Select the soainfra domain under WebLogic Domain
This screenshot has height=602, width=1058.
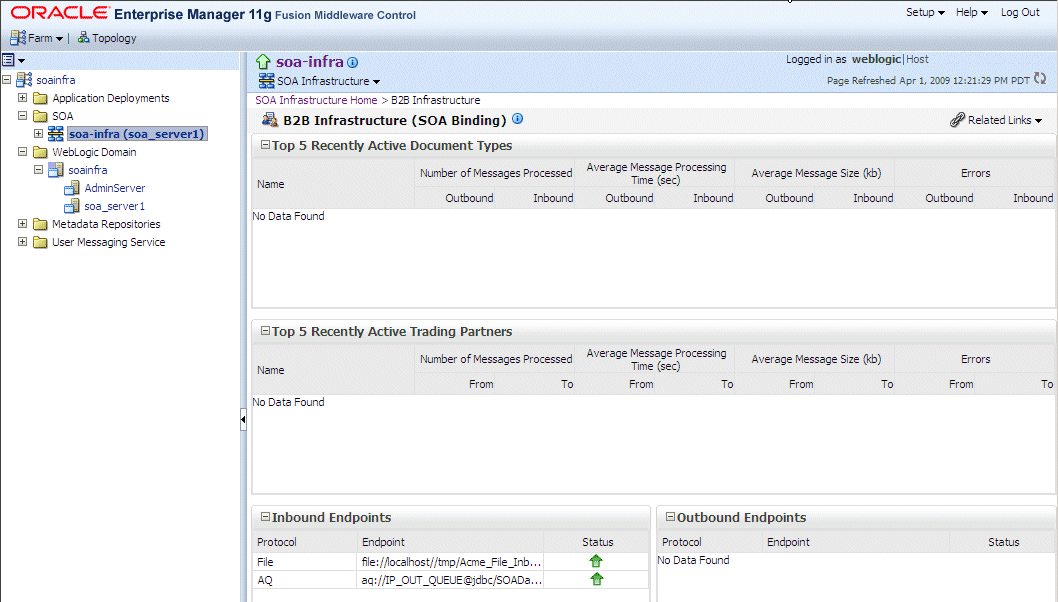pos(88,170)
